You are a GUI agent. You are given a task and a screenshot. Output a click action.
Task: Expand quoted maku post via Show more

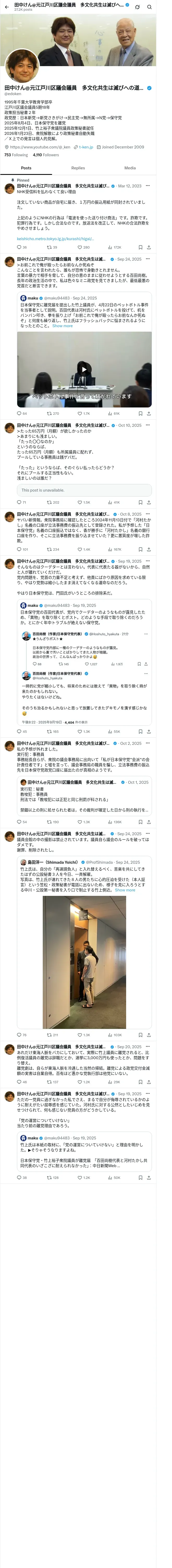[63, 326]
